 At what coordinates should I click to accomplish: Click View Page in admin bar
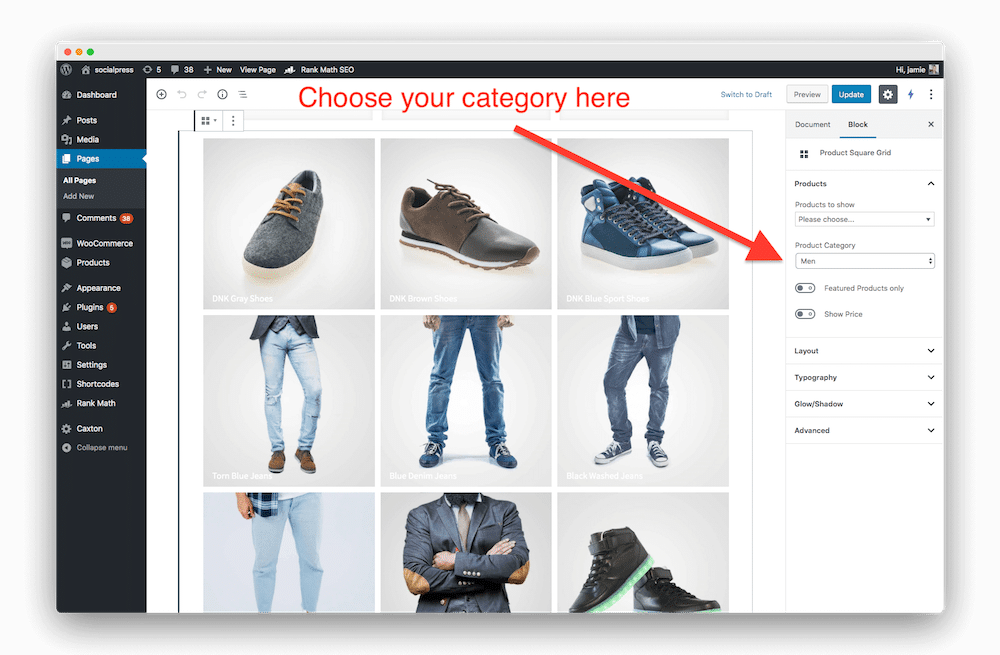click(x=258, y=70)
